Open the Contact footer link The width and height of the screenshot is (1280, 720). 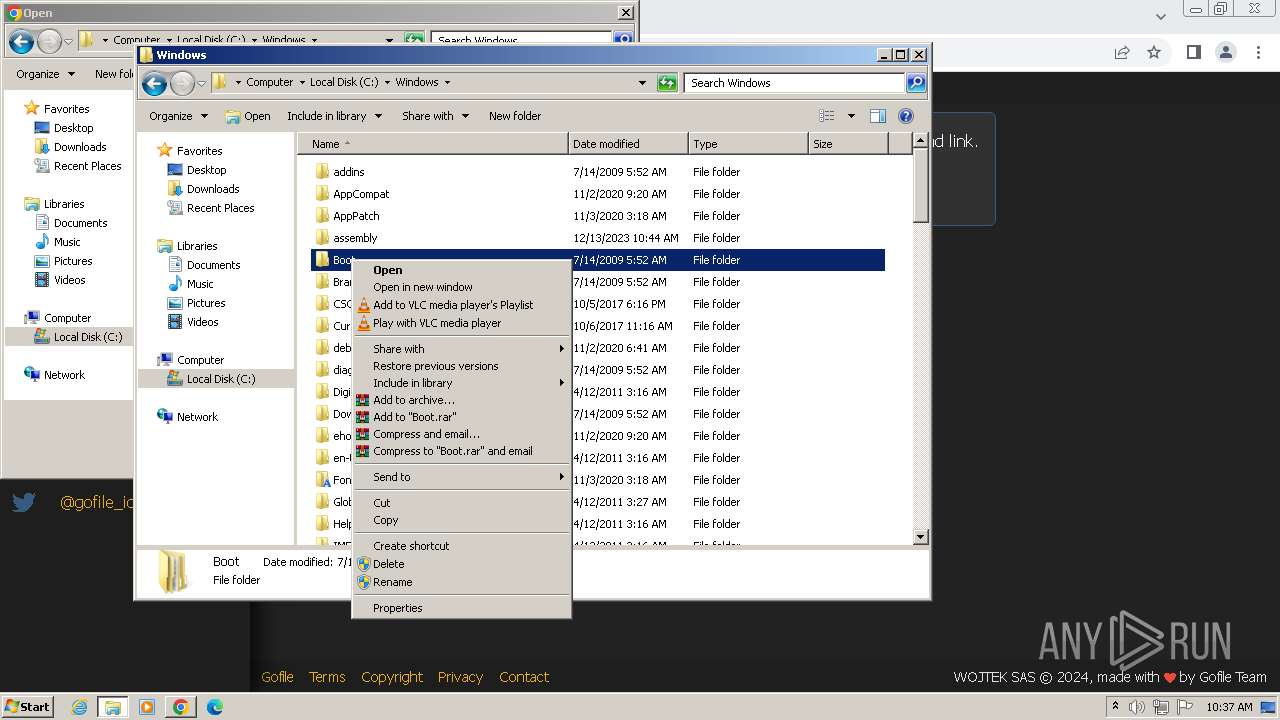pyautogui.click(x=524, y=677)
